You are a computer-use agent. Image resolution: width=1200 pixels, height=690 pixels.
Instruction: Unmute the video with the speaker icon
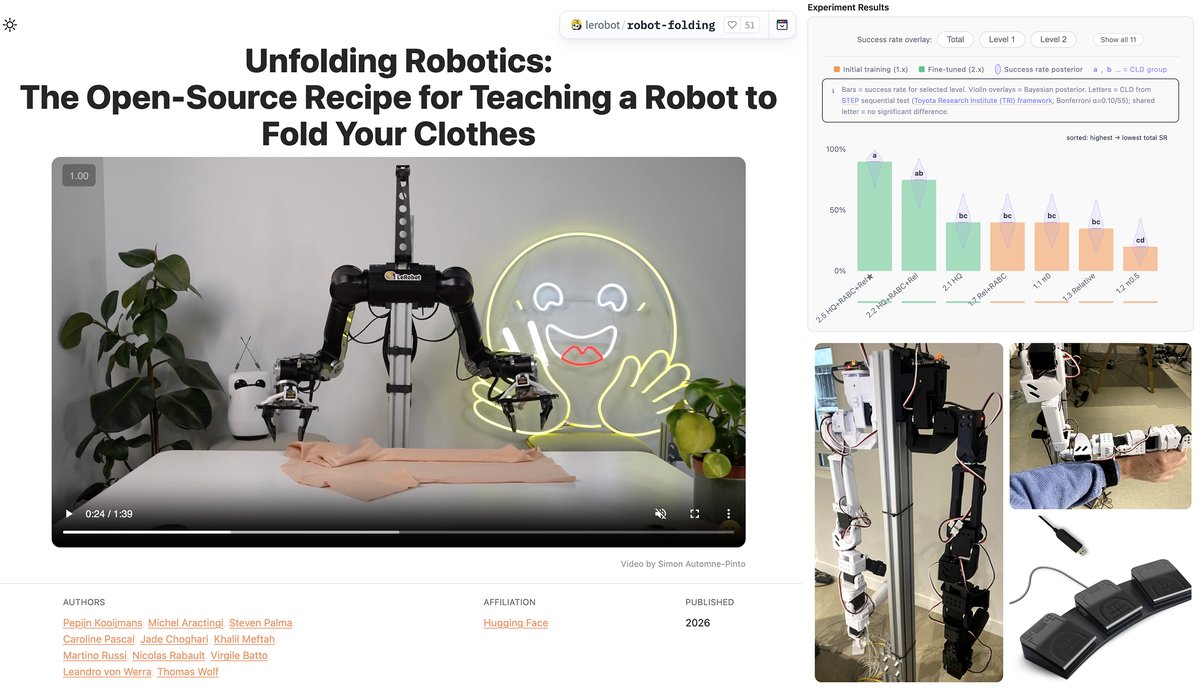pos(660,514)
